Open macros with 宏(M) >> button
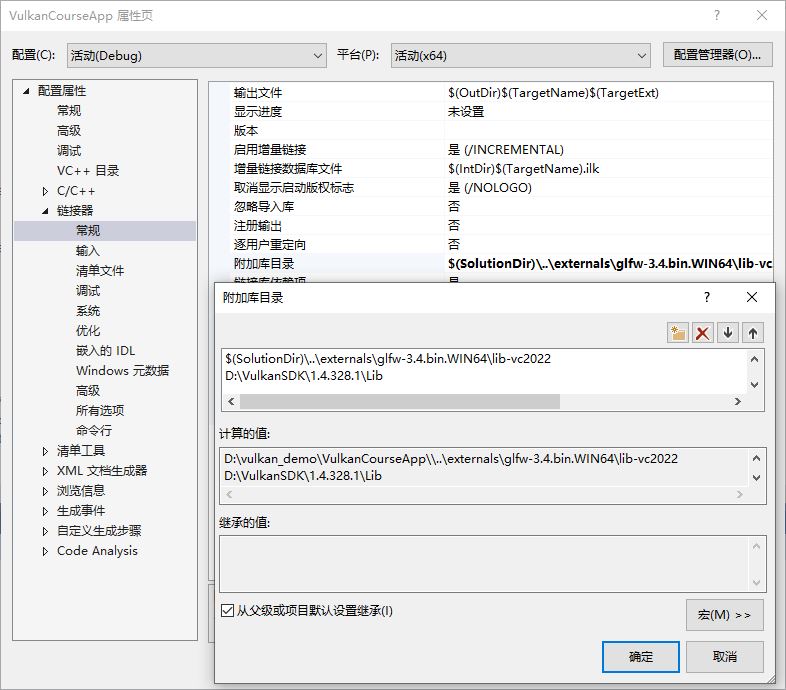The width and height of the screenshot is (786, 690). (x=725, y=615)
